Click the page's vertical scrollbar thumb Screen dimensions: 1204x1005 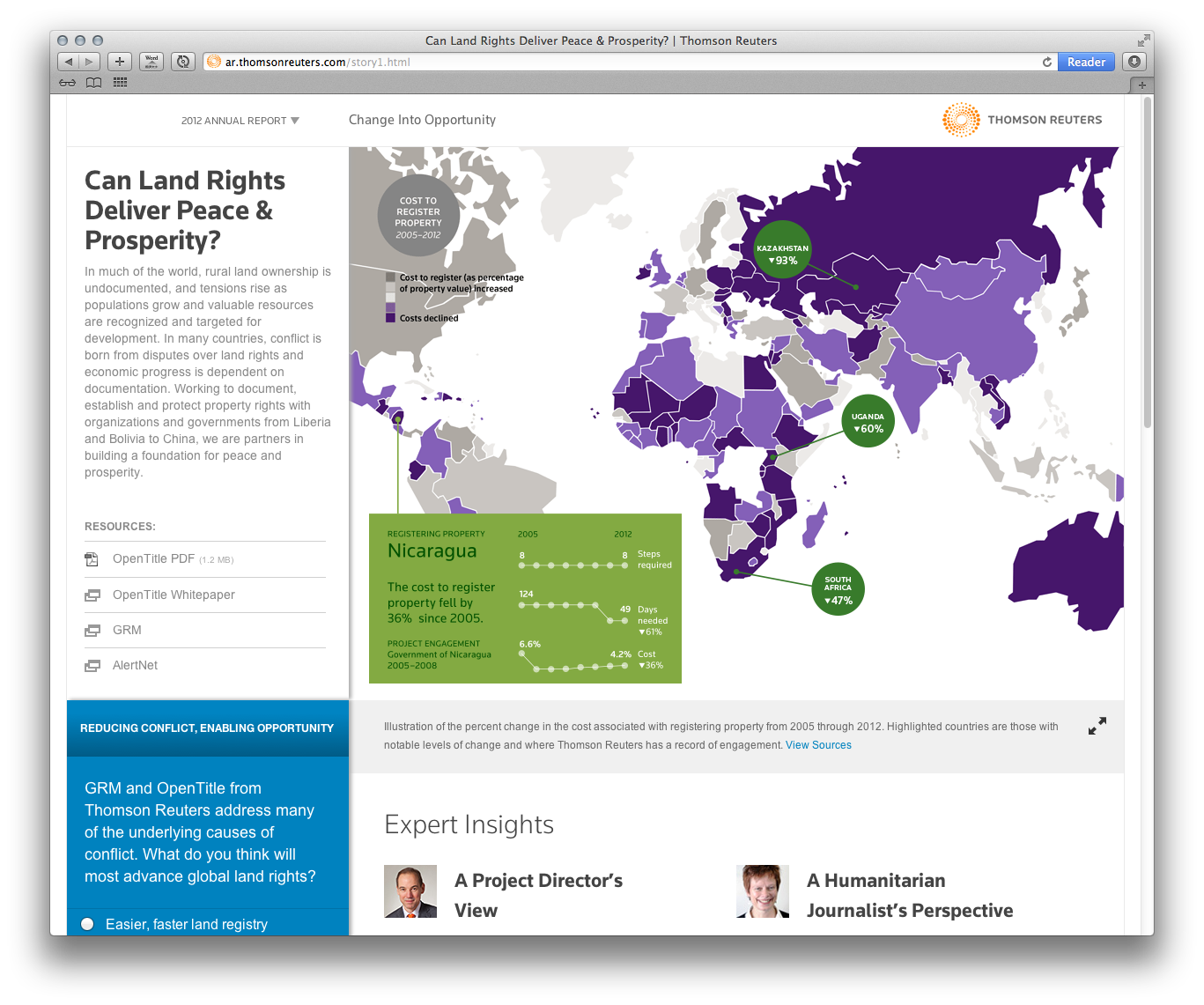[x=1148, y=262]
